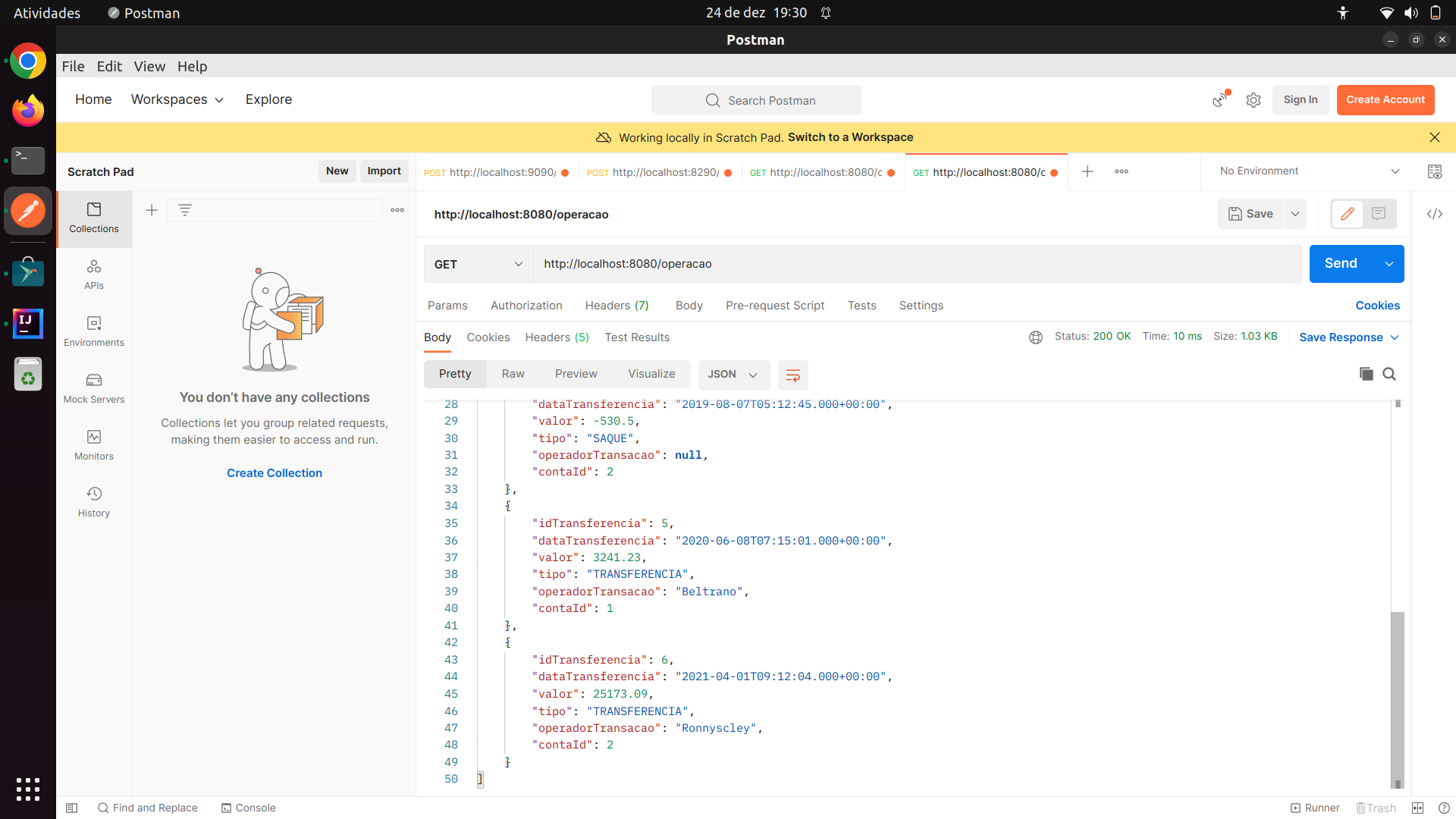The height and width of the screenshot is (819, 1456).
Task: Open the Capture requests satellite icon
Action: (1219, 100)
